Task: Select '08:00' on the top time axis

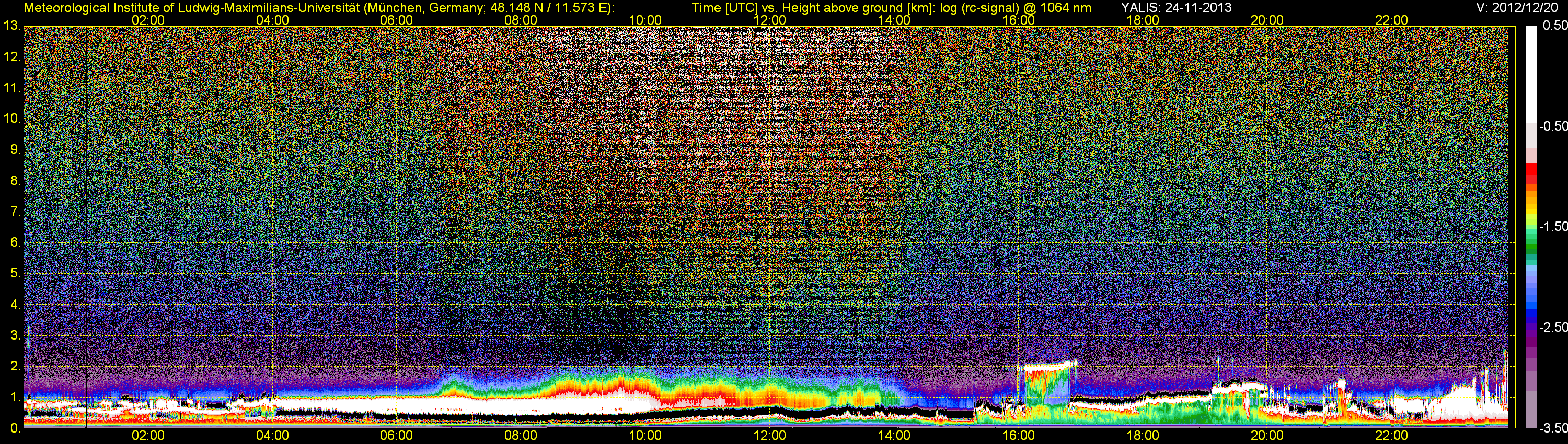Action: point(521,20)
